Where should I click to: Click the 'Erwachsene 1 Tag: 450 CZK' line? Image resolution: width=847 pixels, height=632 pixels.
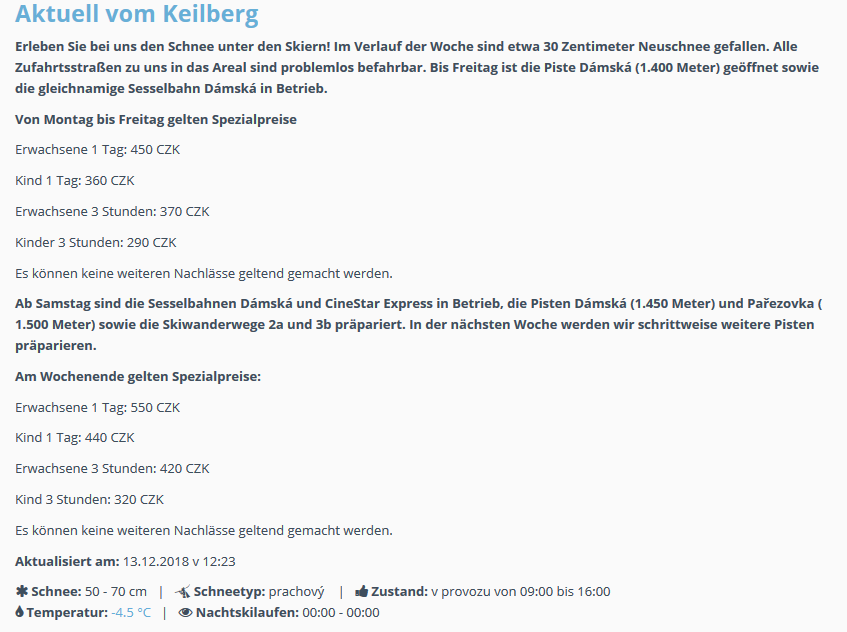pos(98,150)
